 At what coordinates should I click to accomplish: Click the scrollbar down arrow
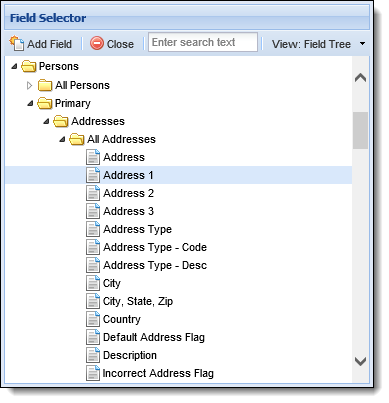[361, 361]
